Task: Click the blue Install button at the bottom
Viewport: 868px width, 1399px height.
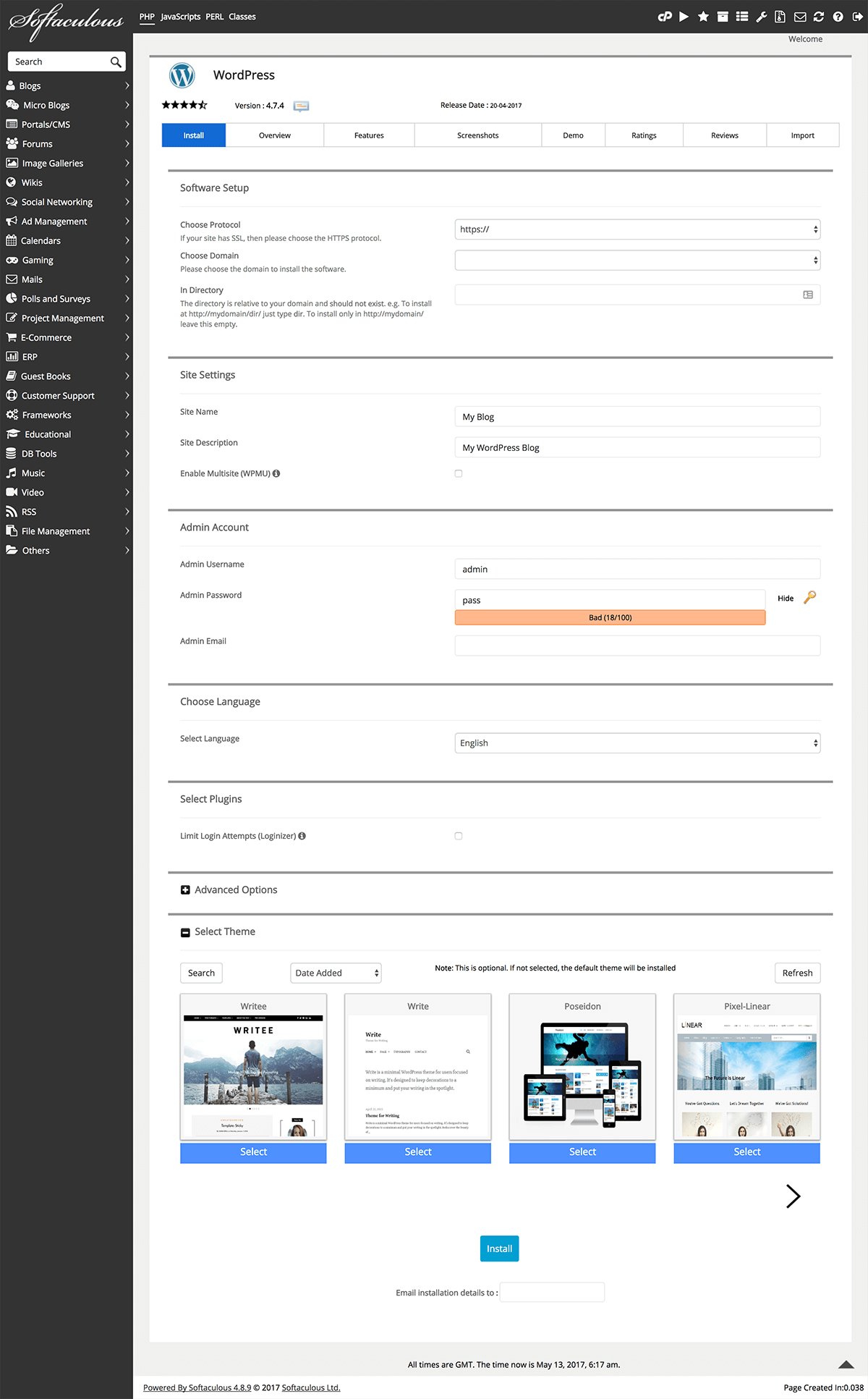Action: [x=499, y=1248]
